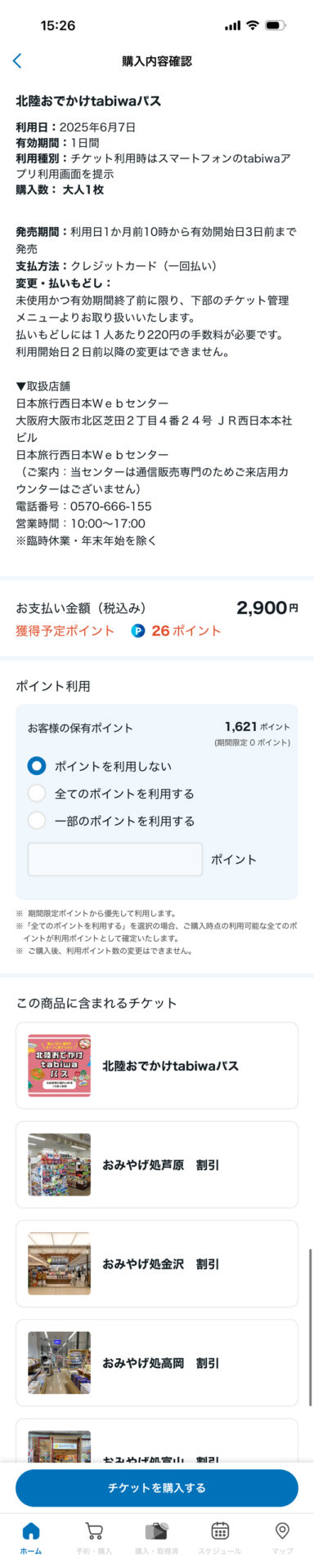
Task: Open おみやげ処金沢 割引 ticket card
Action: [157, 1263]
